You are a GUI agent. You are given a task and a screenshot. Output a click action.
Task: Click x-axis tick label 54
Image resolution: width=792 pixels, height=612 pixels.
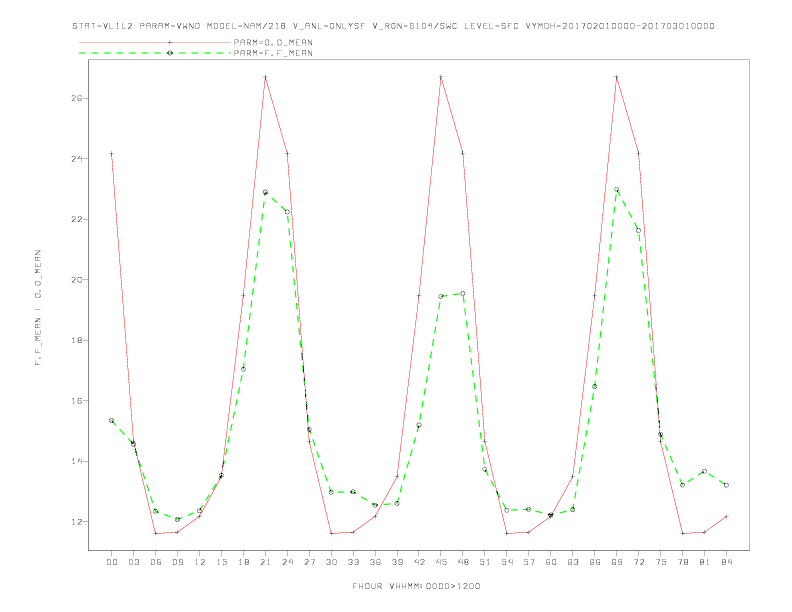click(x=507, y=562)
